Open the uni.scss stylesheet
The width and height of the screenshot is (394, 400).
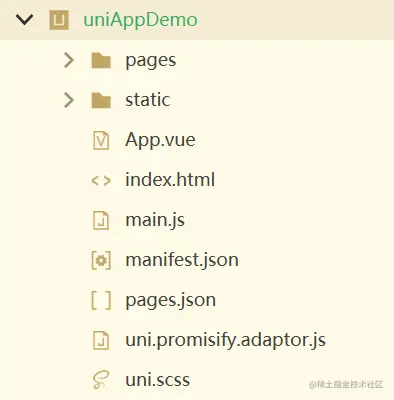pos(158,380)
